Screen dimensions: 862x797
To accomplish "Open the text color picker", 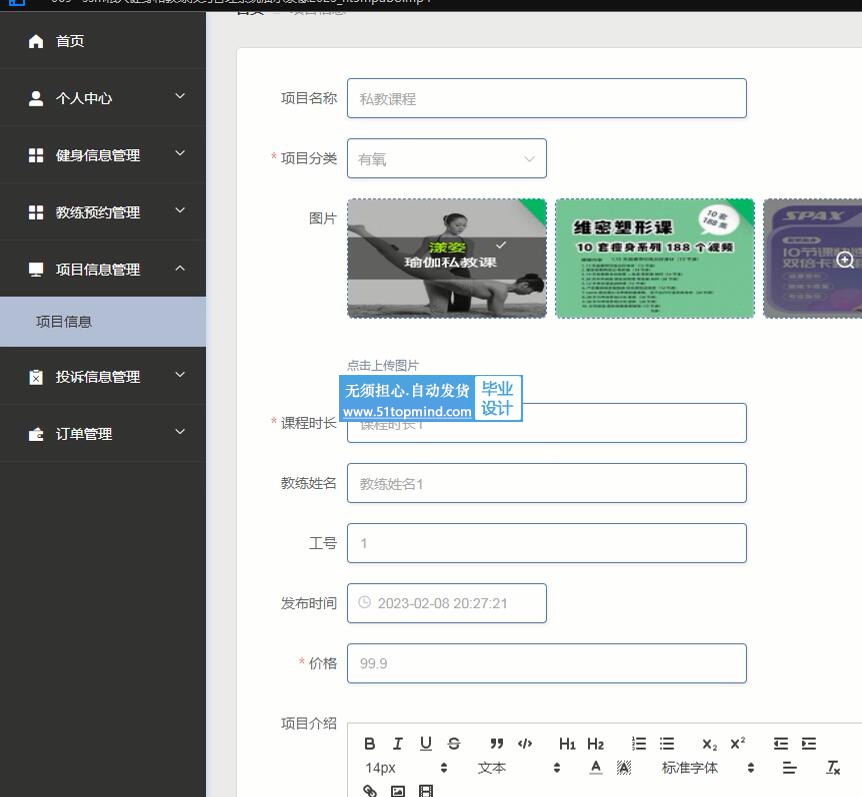I will [x=595, y=767].
